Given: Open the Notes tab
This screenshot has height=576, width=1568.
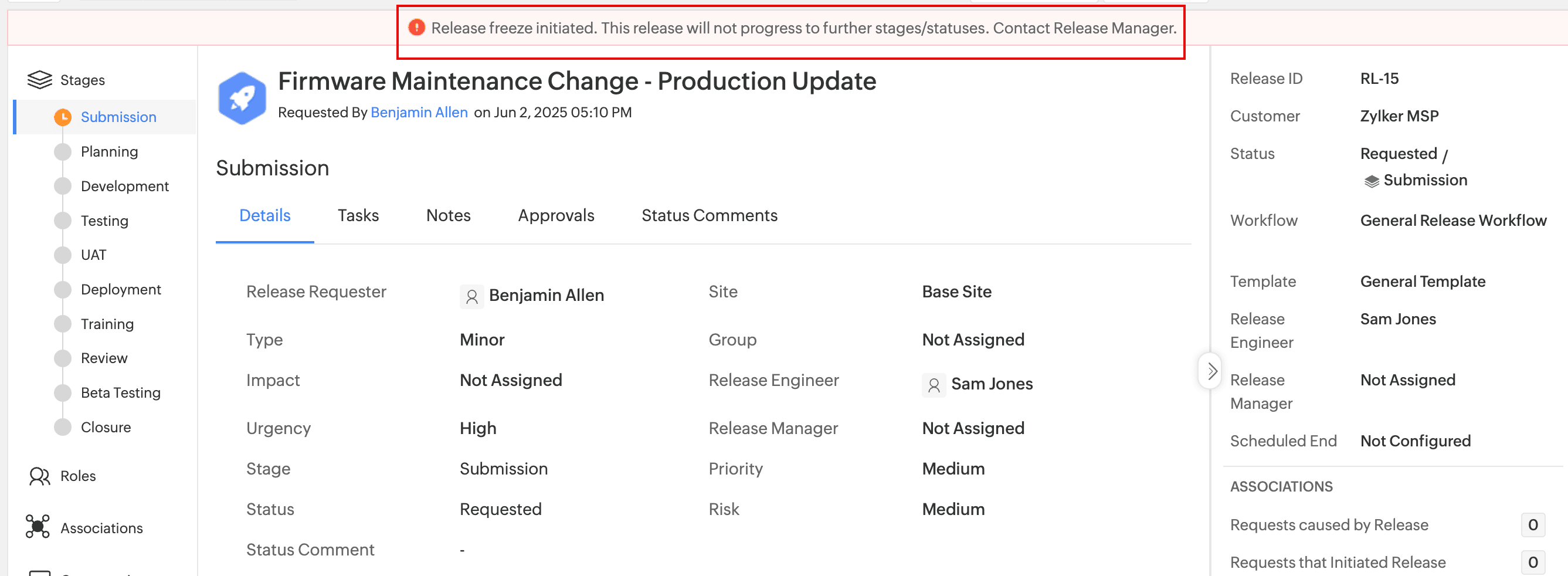Looking at the screenshot, I should [448, 215].
